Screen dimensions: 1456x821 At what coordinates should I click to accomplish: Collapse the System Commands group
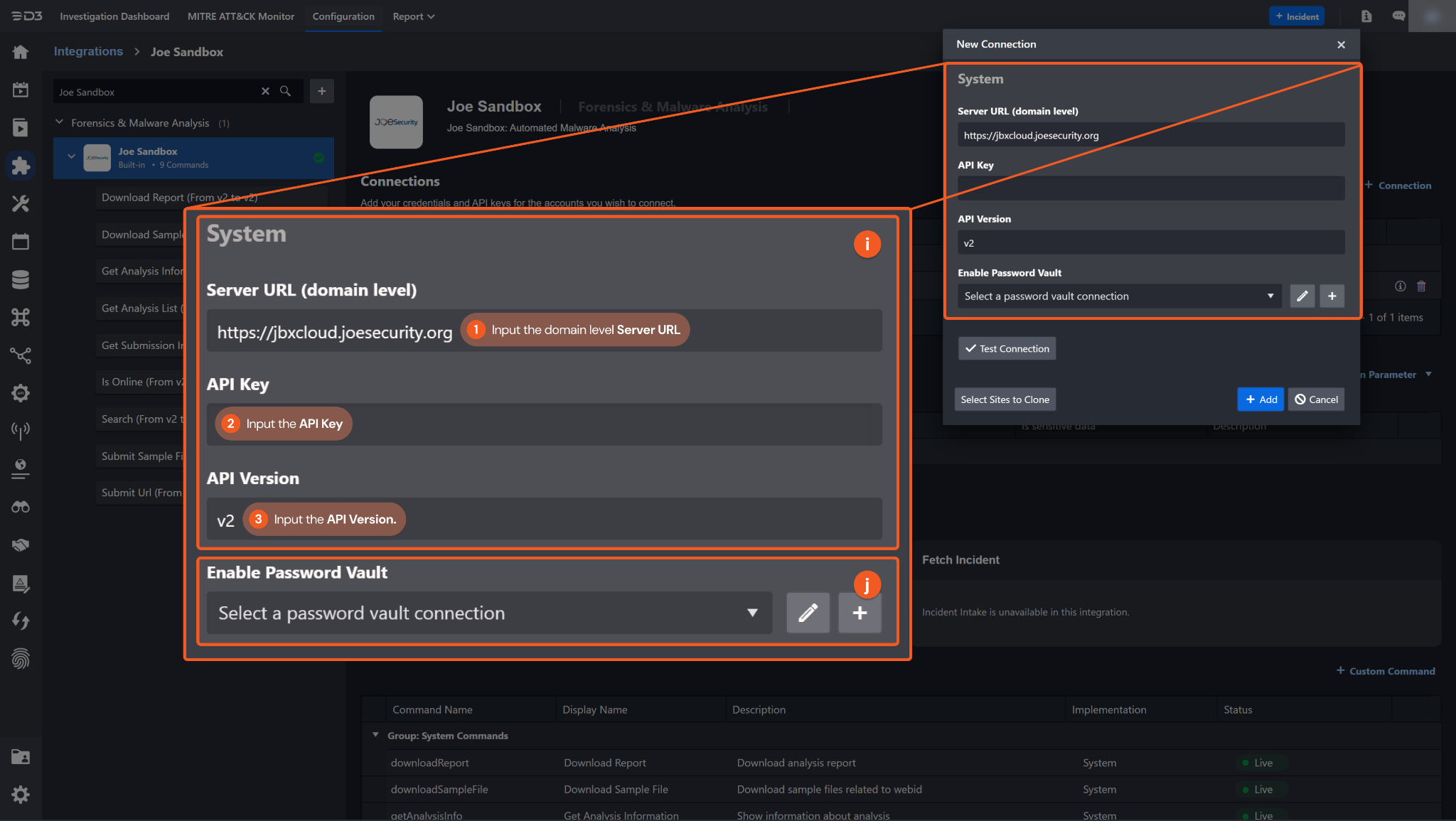[375, 735]
